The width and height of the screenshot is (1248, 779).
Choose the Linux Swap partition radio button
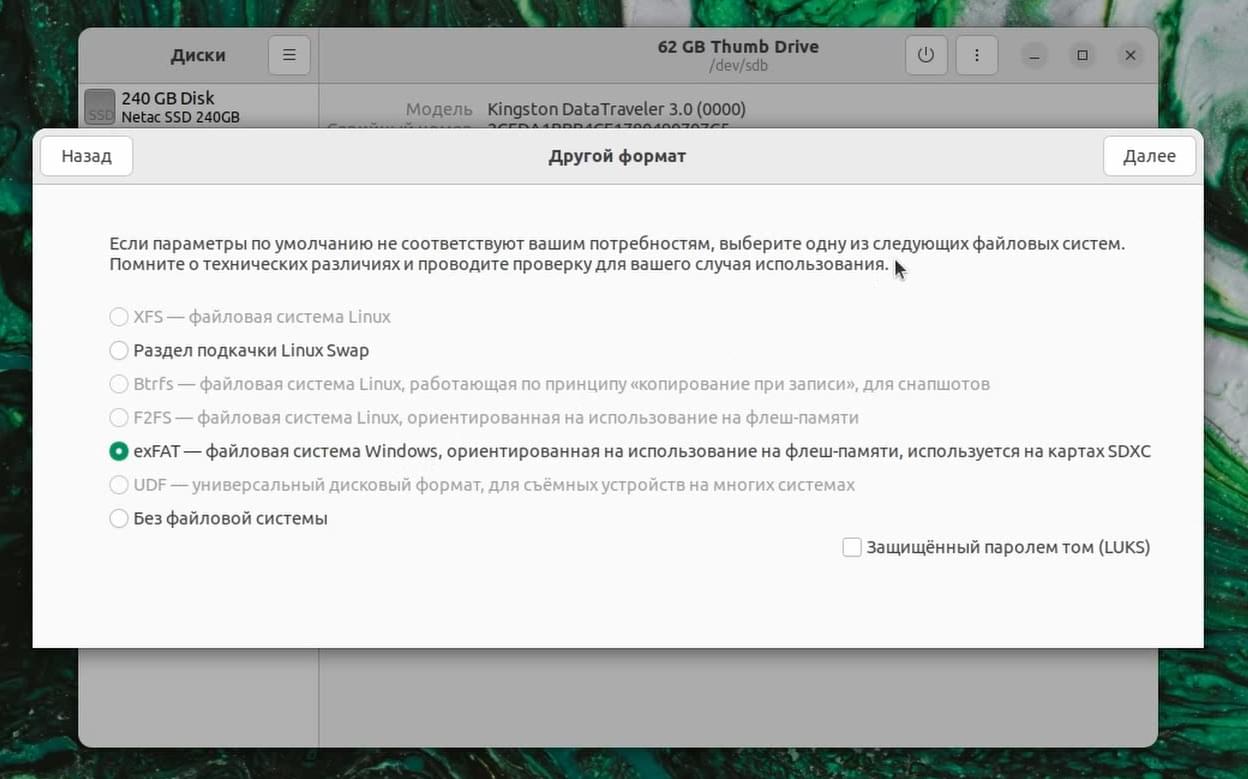pos(119,350)
